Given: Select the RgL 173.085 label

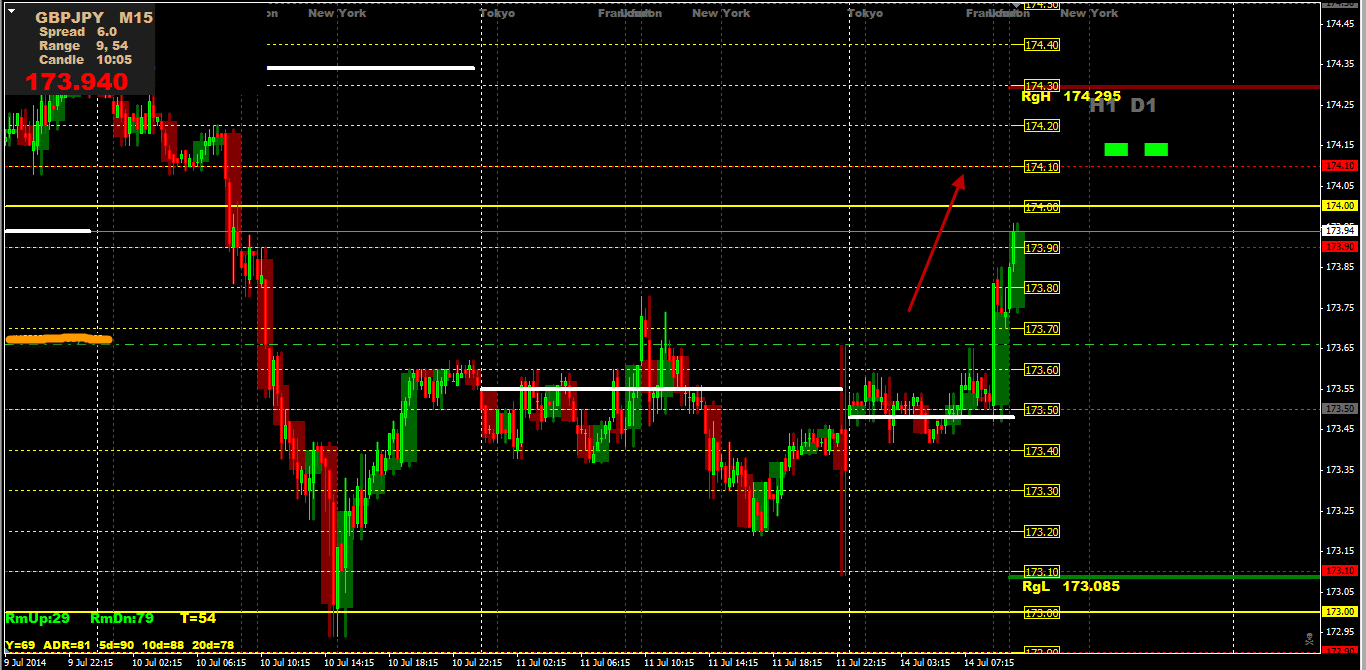Looking at the screenshot, I should (x=1071, y=586).
